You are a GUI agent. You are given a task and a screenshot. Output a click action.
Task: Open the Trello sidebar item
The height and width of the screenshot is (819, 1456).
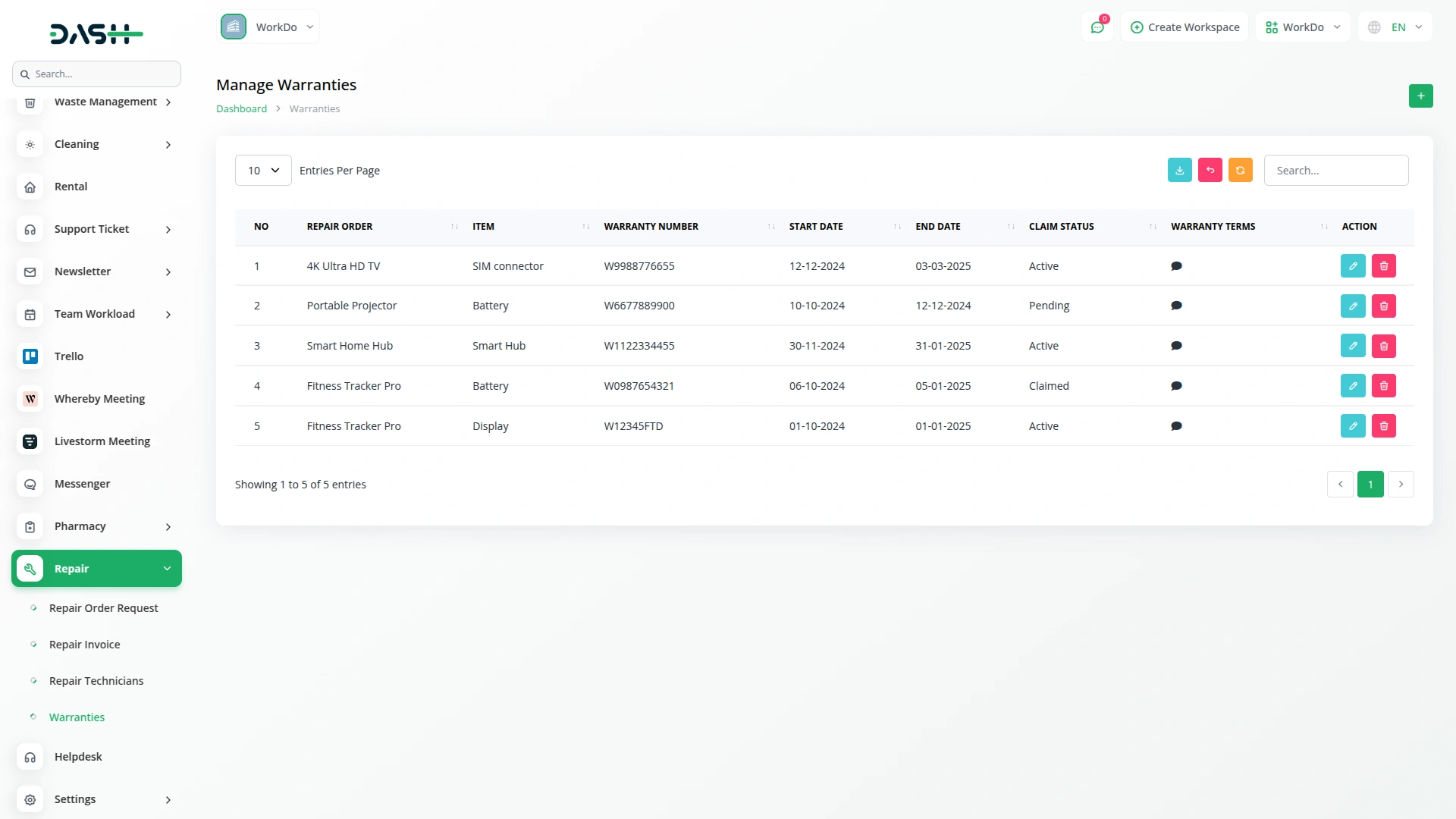[x=69, y=356]
